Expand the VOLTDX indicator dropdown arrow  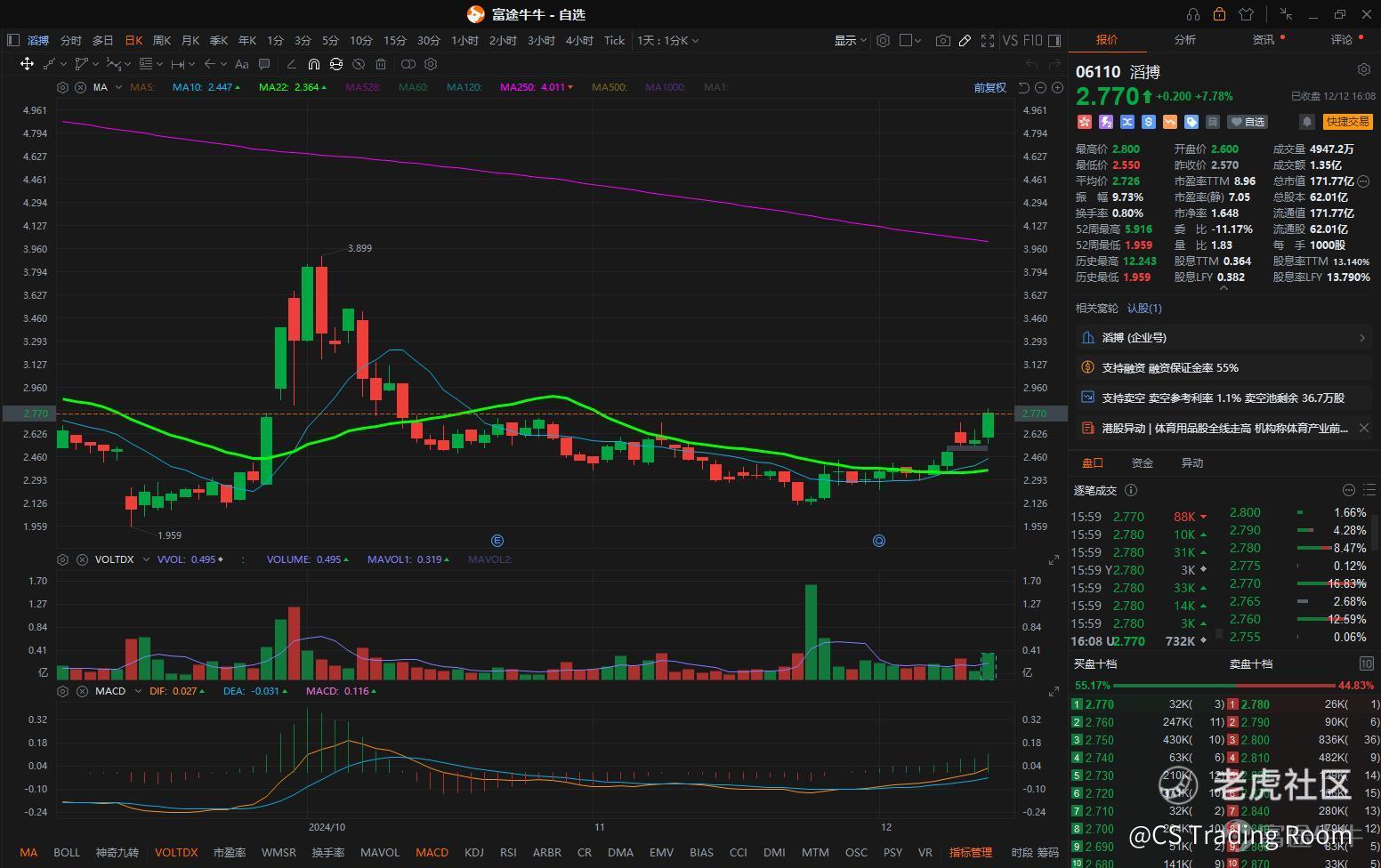(146, 559)
